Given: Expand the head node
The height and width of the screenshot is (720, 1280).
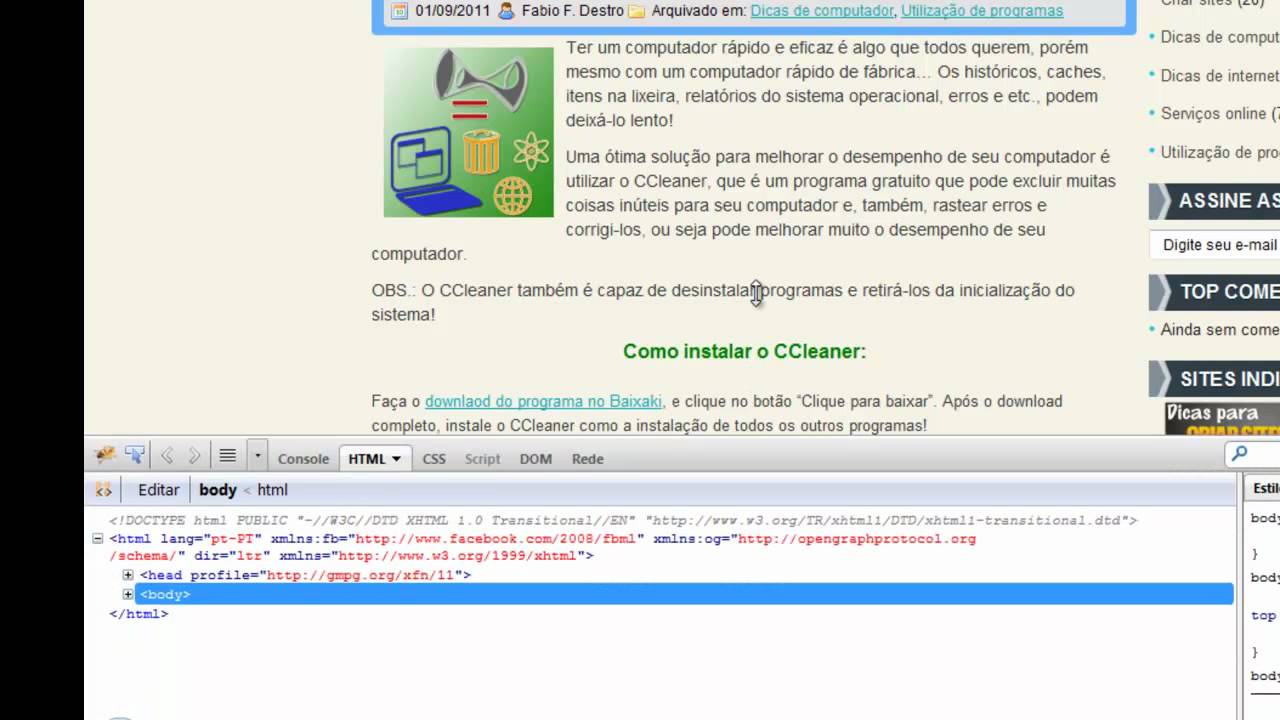Looking at the screenshot, I should tap(128, 575).
